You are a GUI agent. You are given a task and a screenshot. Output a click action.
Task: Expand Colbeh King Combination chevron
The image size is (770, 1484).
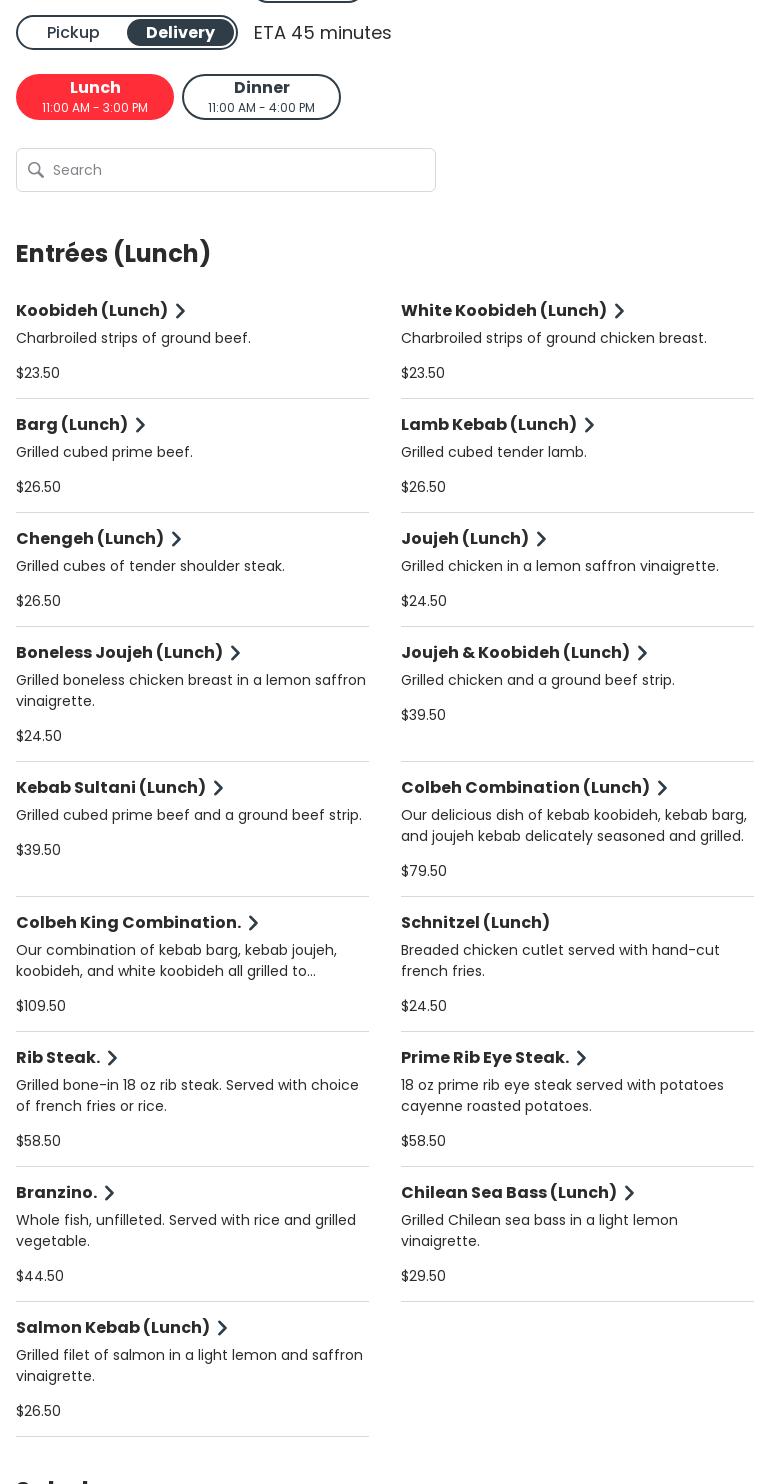pyautogui.click(x=253, y=923)
